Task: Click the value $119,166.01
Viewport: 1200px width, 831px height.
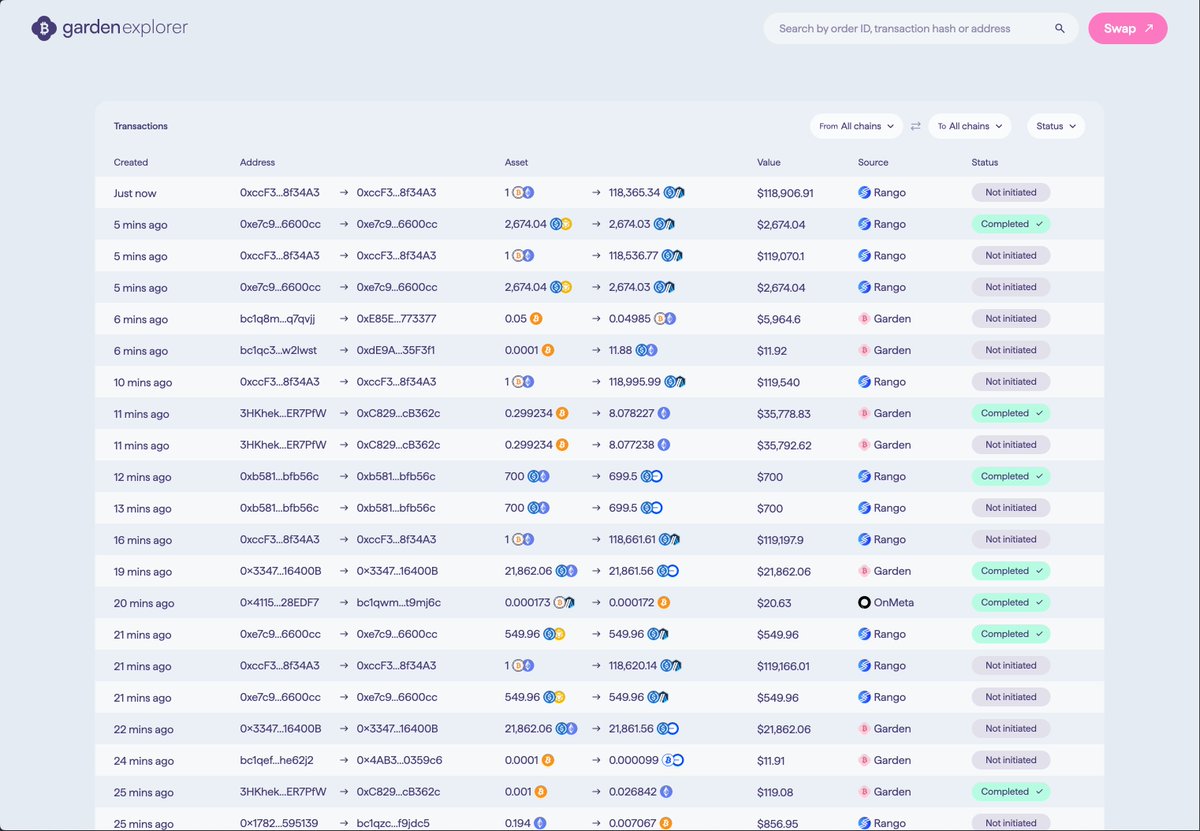Action: (x=783, y=666)
